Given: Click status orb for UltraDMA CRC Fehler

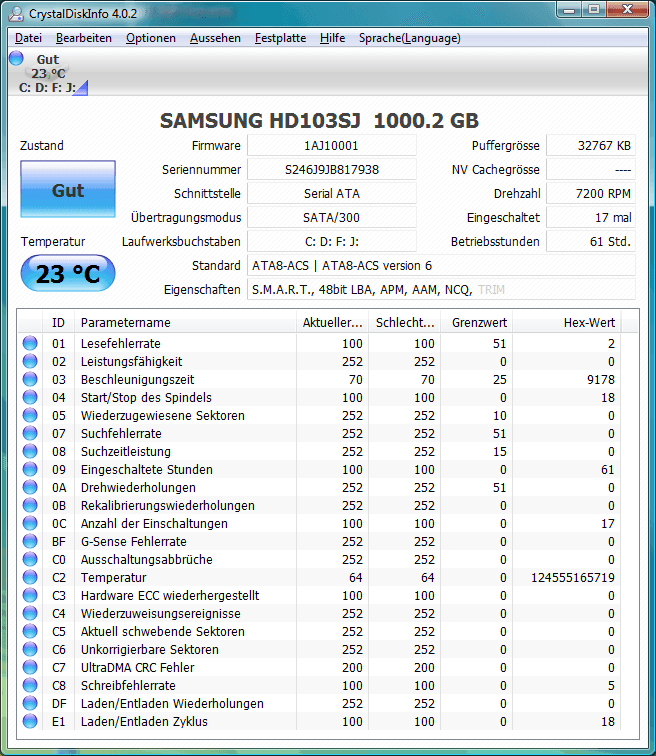Looking at the screenshot, I should coord(30,667).
